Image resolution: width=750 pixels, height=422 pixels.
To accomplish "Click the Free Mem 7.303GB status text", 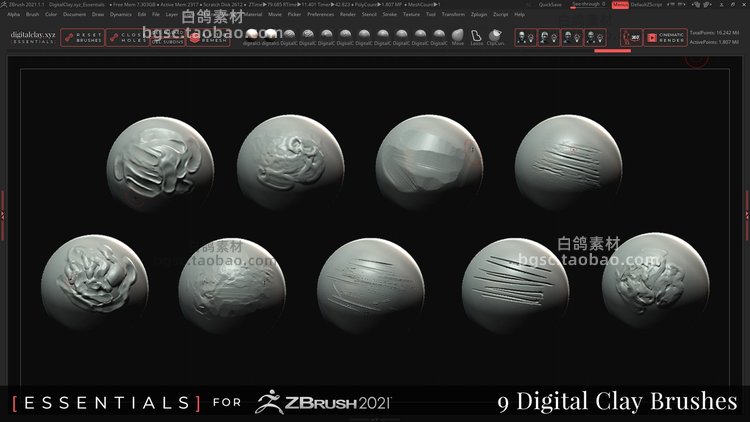I will 134,5.
